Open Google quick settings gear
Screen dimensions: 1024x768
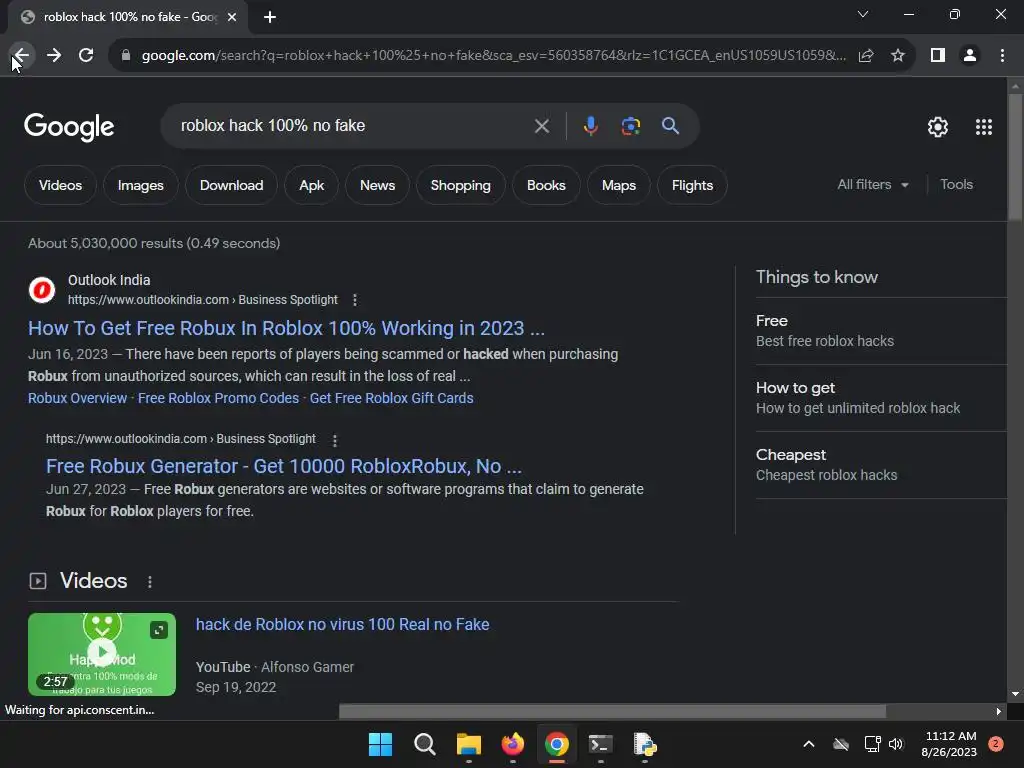point(938,127)
